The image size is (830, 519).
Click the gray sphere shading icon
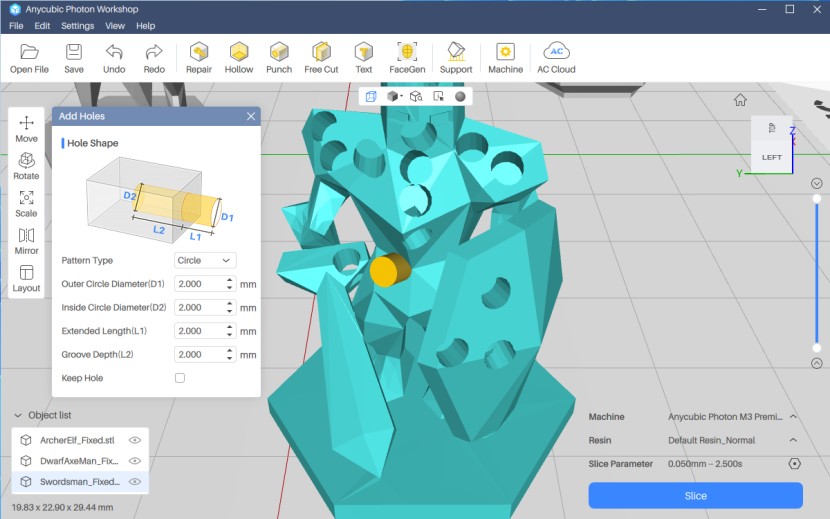tap(460, 96)
